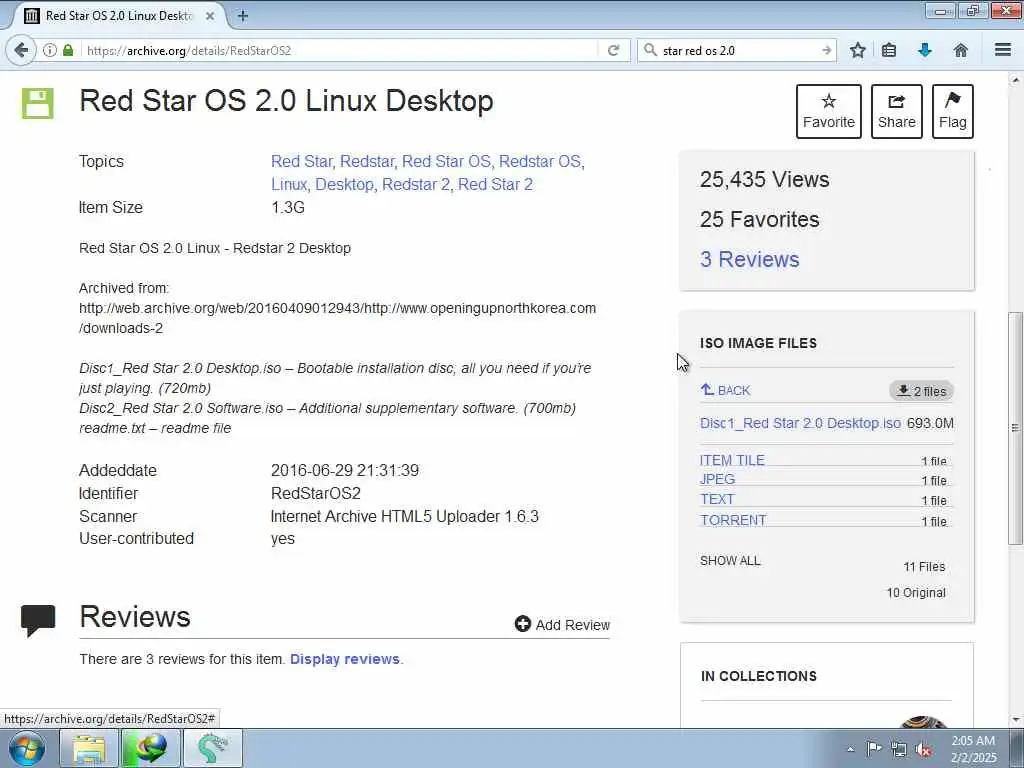Favorite this item with the star button
This screenshot has height=768, width=1024.
point(829,111)
